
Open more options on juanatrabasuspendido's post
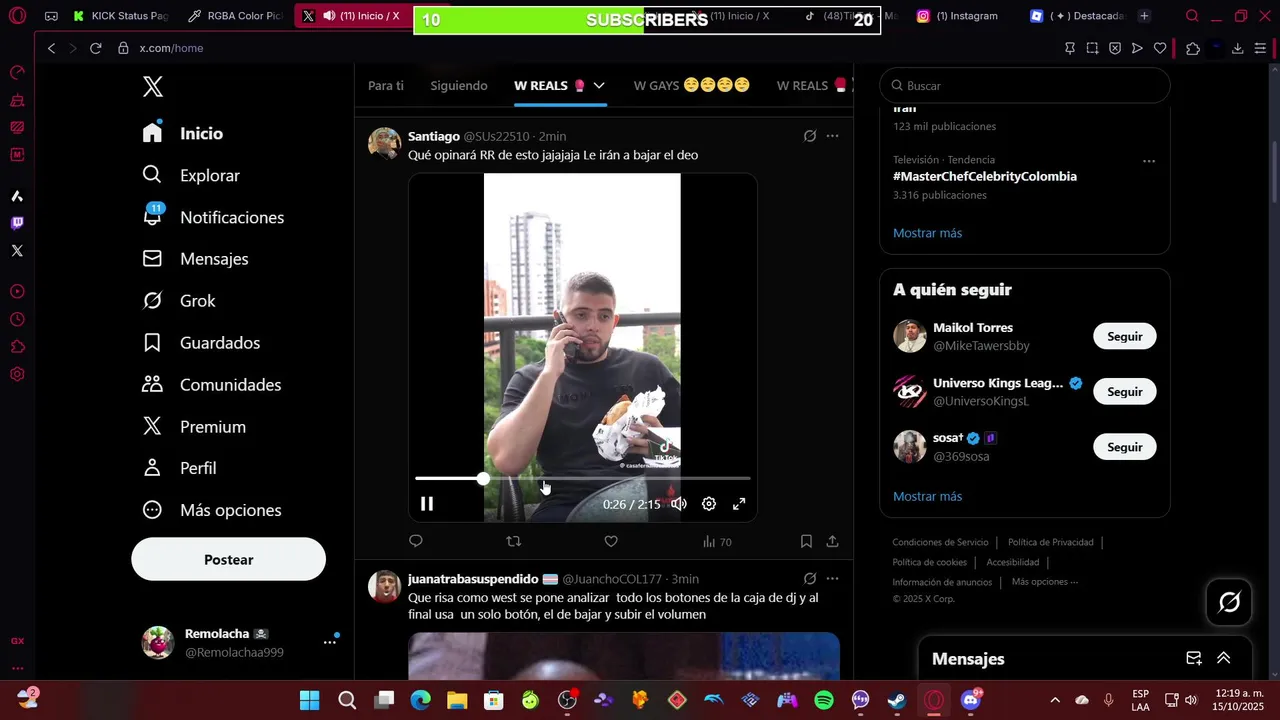click(x=832, y=579)
